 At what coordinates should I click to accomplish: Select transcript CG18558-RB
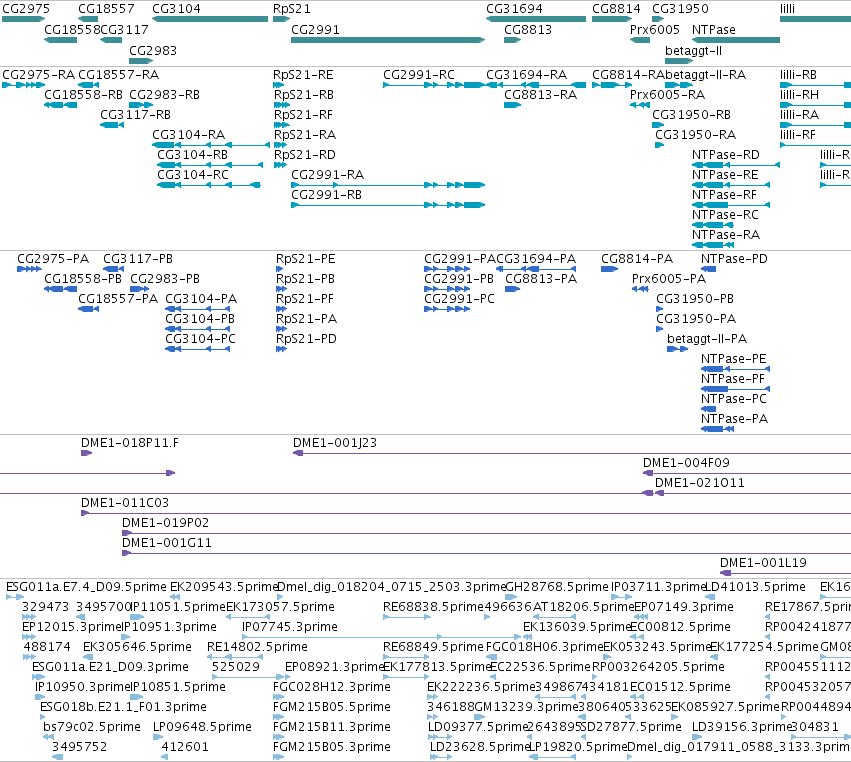(61, 105)
